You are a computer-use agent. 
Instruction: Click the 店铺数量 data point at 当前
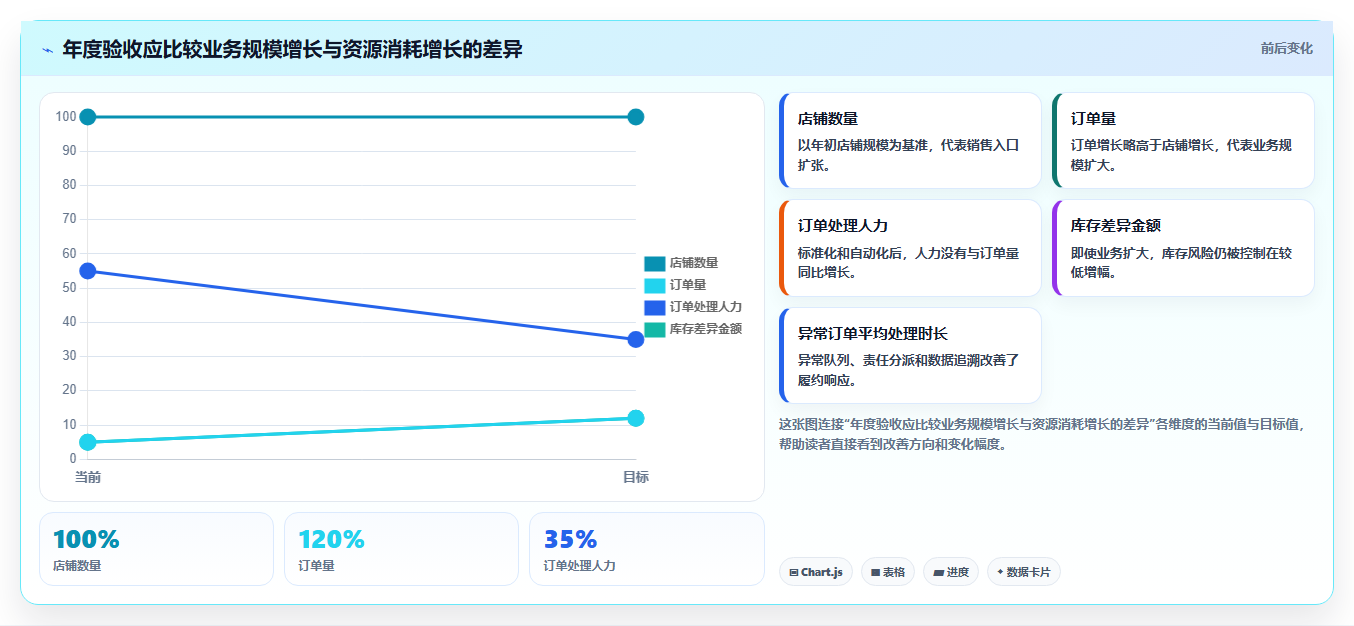88,117
